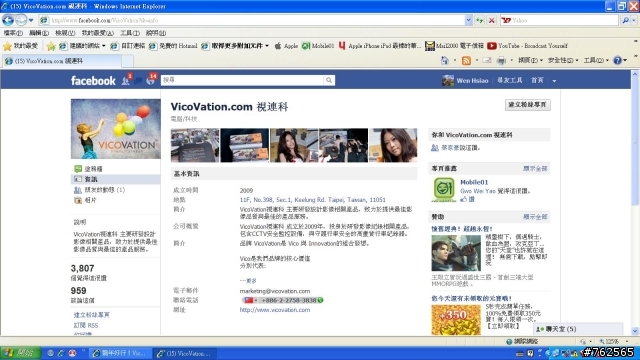
Task: Open the first product photo thumbnail
Action: tap(195, 145)
